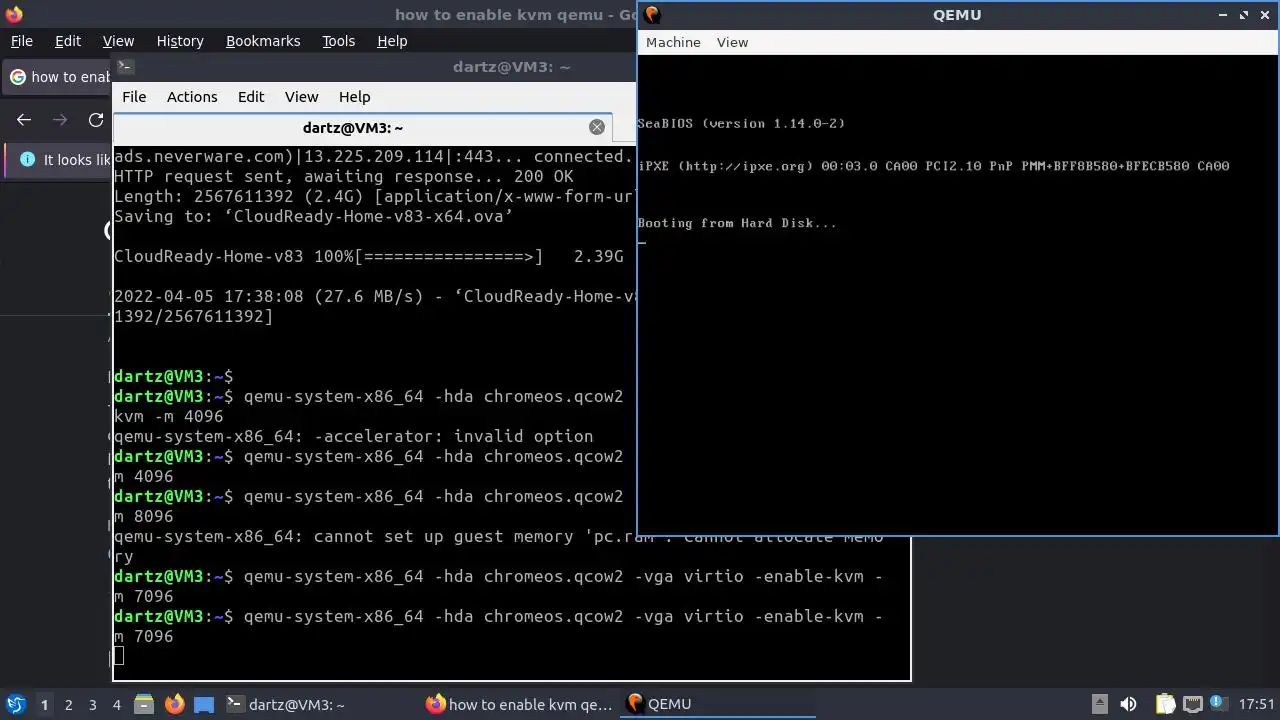The width and height of the screenshot is (1280, 720).
Task: Go back in the Firefox browser
Action: tap(24, 120)
